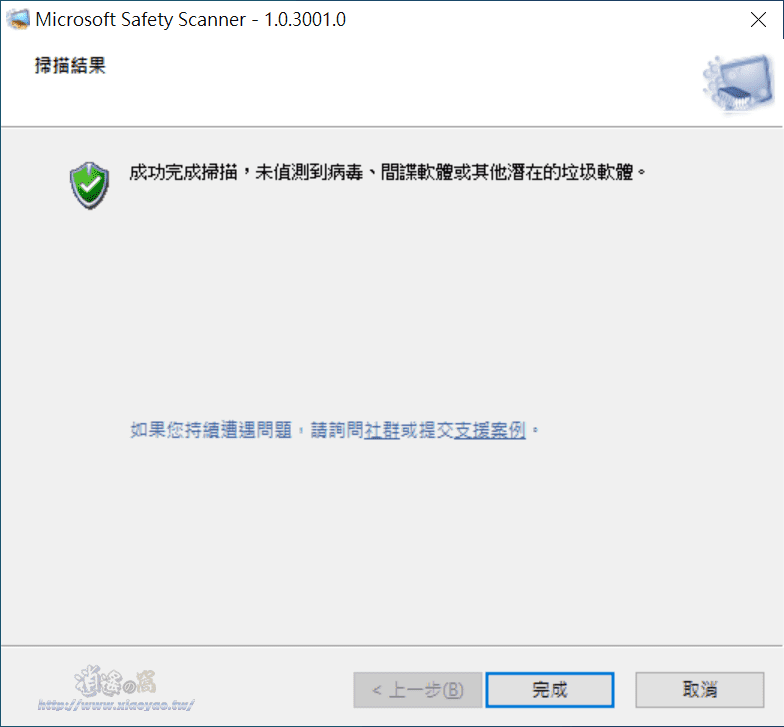The width and height of the screenshot is (784, 727).
Task: Click the green shield checkmark icon
Action: pyautogui.click(x=90, y=186)
